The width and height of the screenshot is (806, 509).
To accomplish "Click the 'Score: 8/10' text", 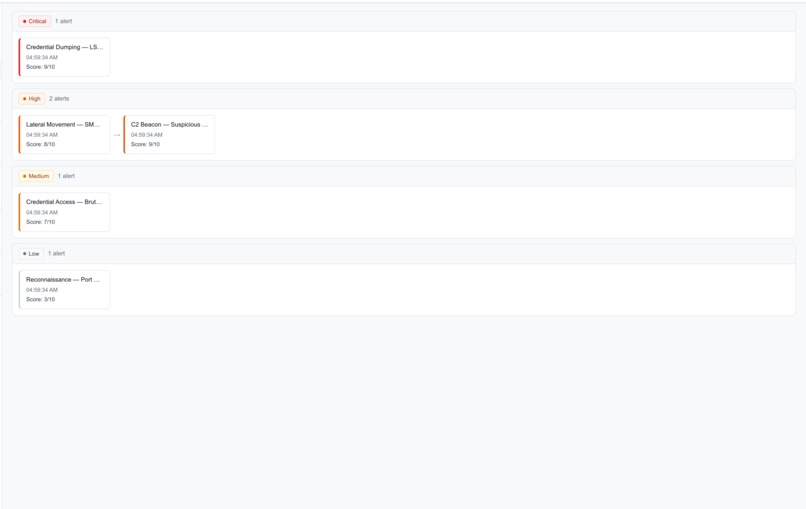I will [x=41, y=144].
